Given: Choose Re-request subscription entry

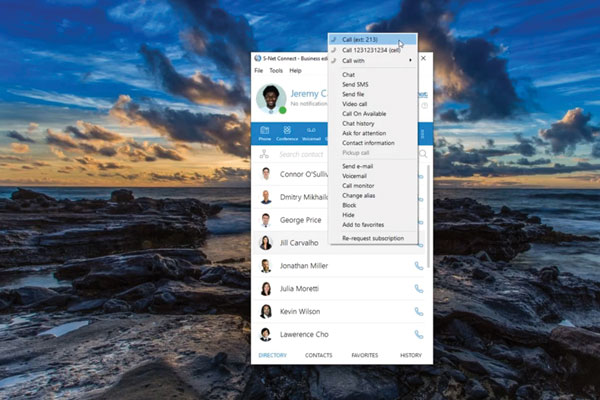Looking at the screenshot, I should click(373, 238).
